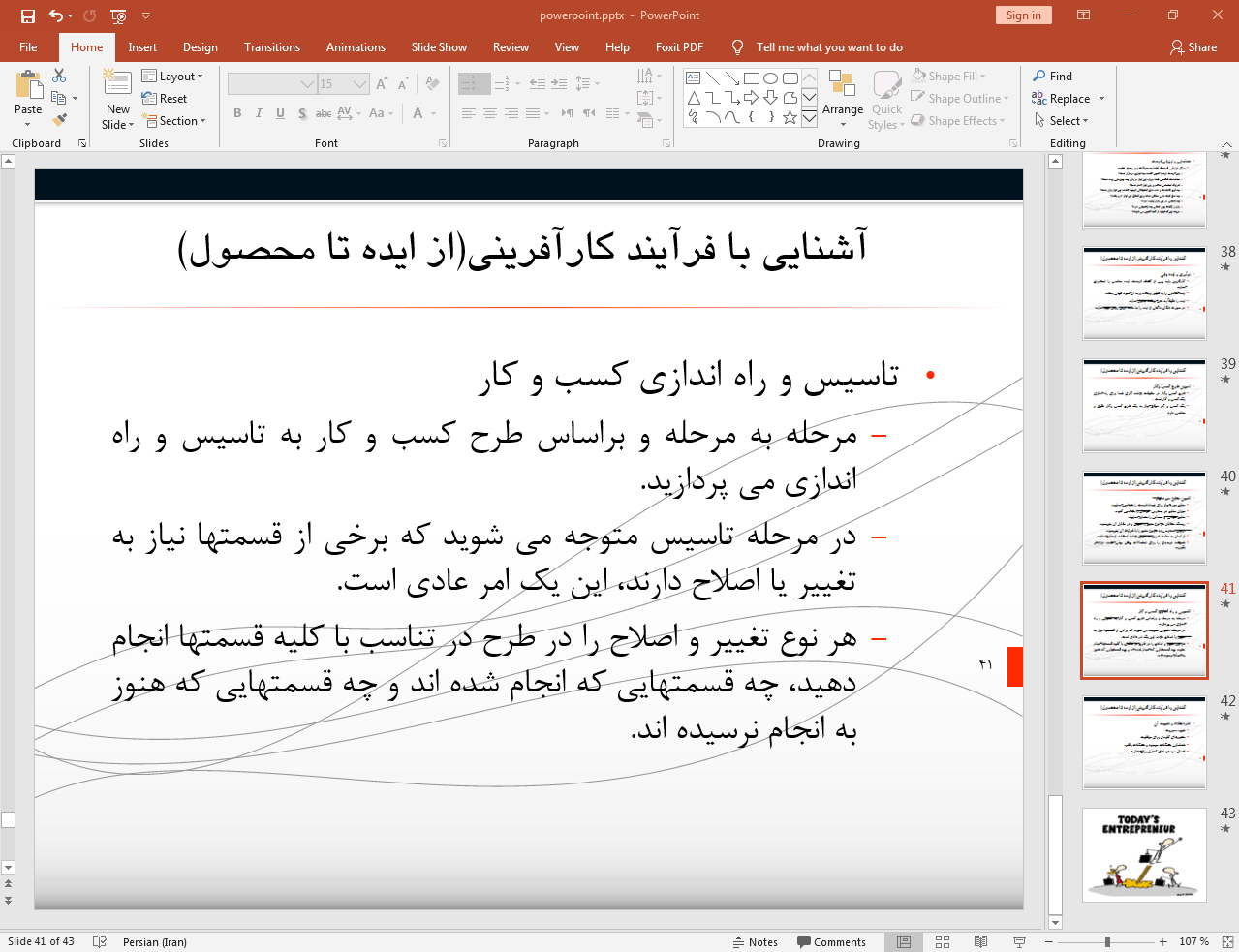Click the Sign in button
Image resolution: width=1239 pixels, height=952 pixels.
(1023, 15)
